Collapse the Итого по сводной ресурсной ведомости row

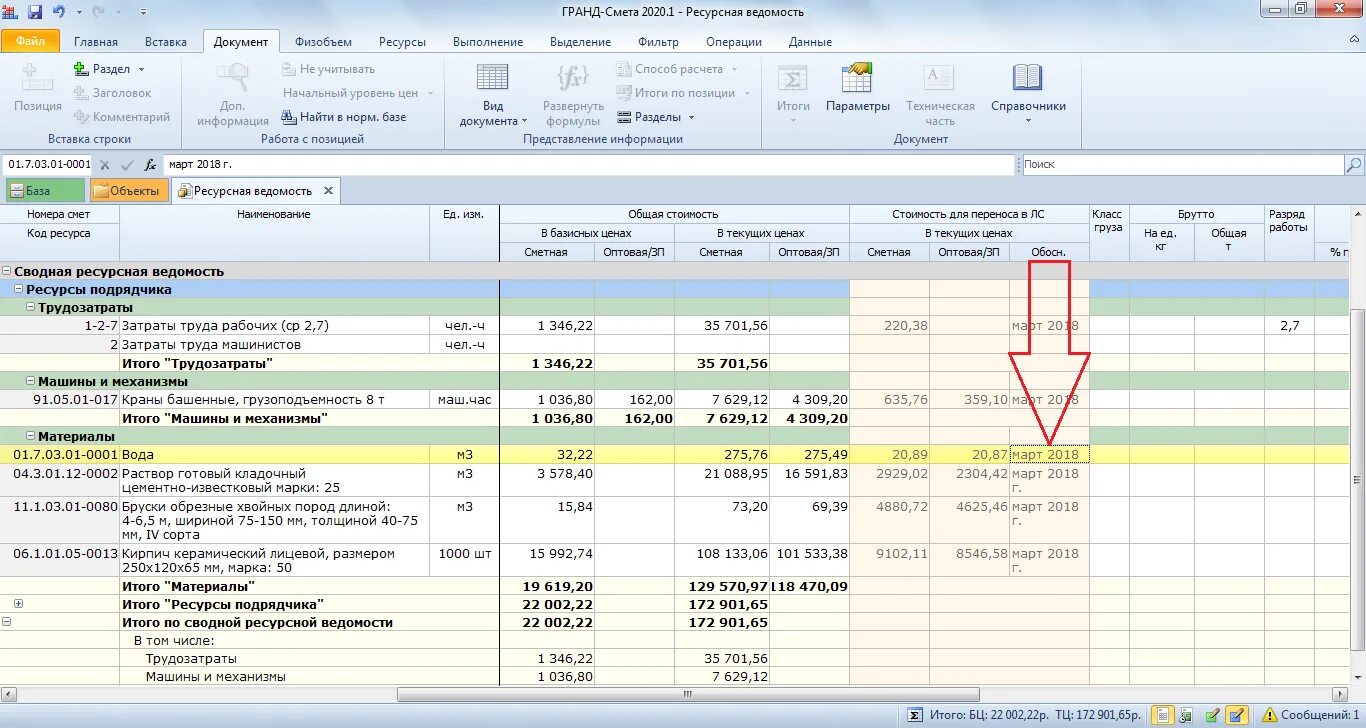tap(7, 622)
